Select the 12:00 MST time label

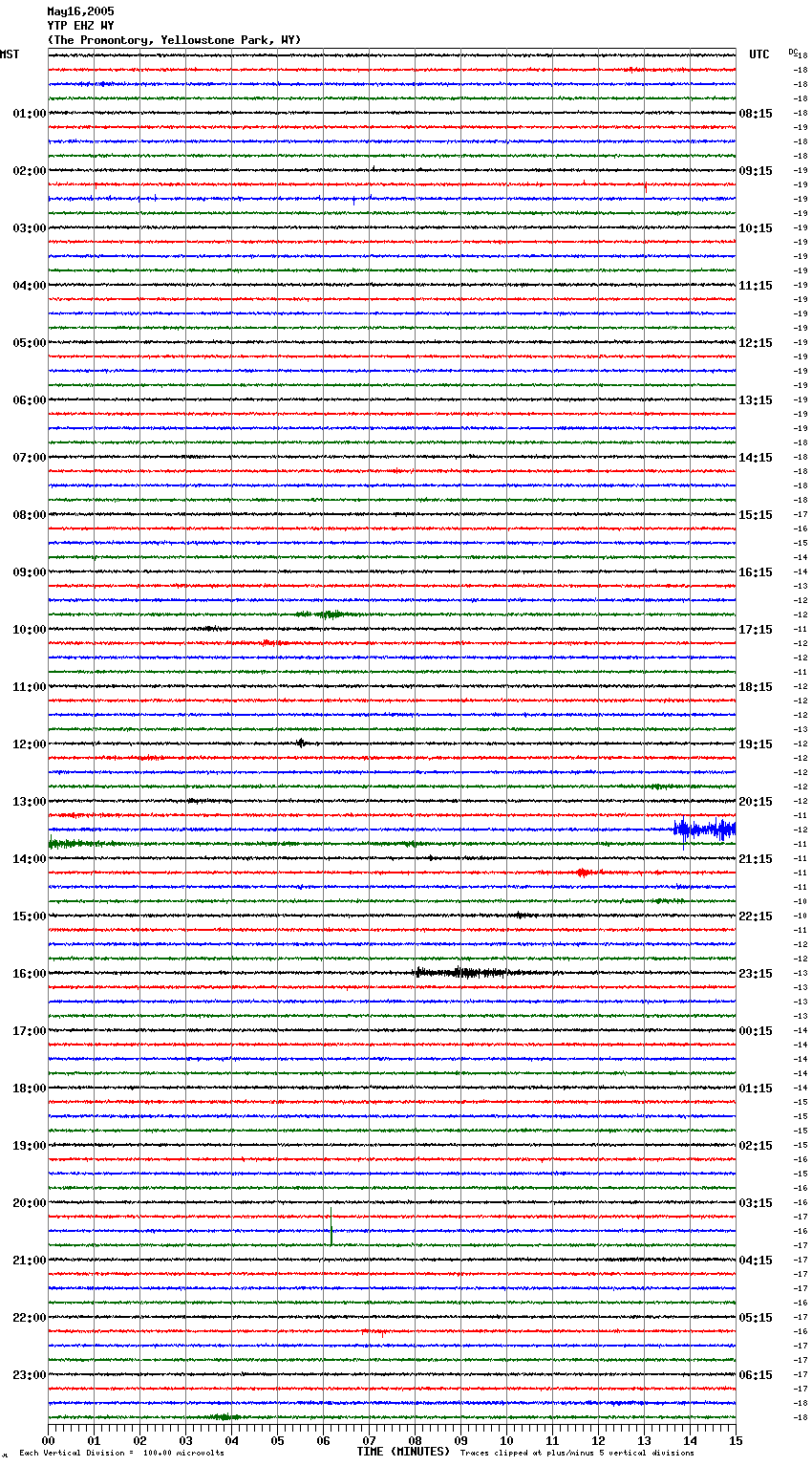pyautogui.click(x=30, y=744)
